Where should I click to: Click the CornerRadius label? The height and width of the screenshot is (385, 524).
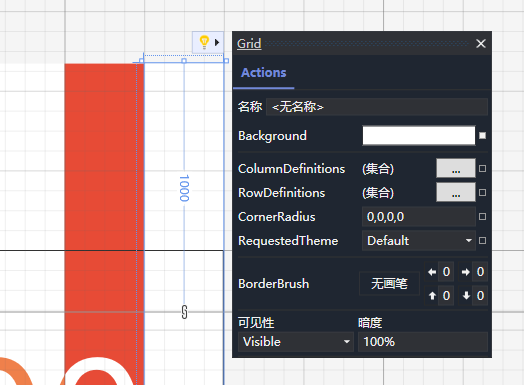pos(277,217)
